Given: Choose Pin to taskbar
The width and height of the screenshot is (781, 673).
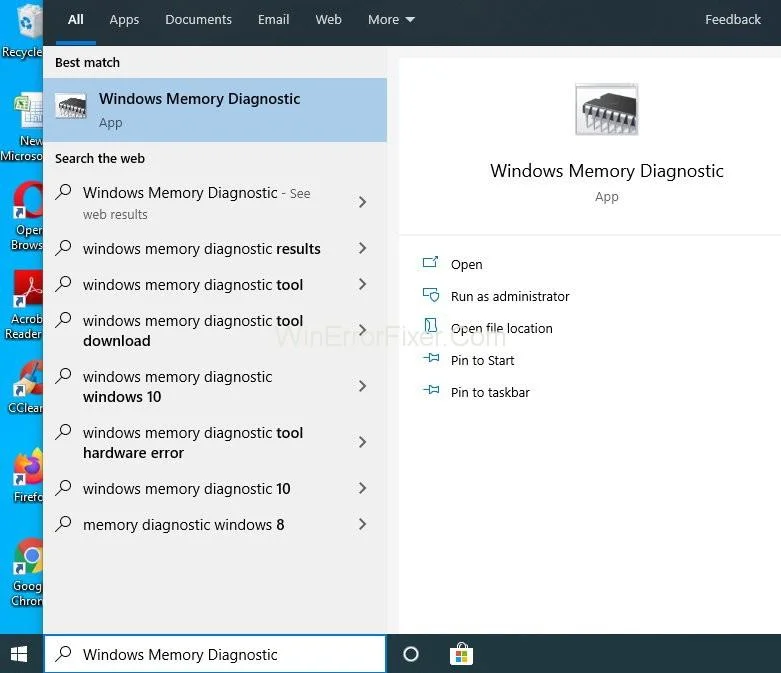Looking at the screenshot, I should point(490,393).
